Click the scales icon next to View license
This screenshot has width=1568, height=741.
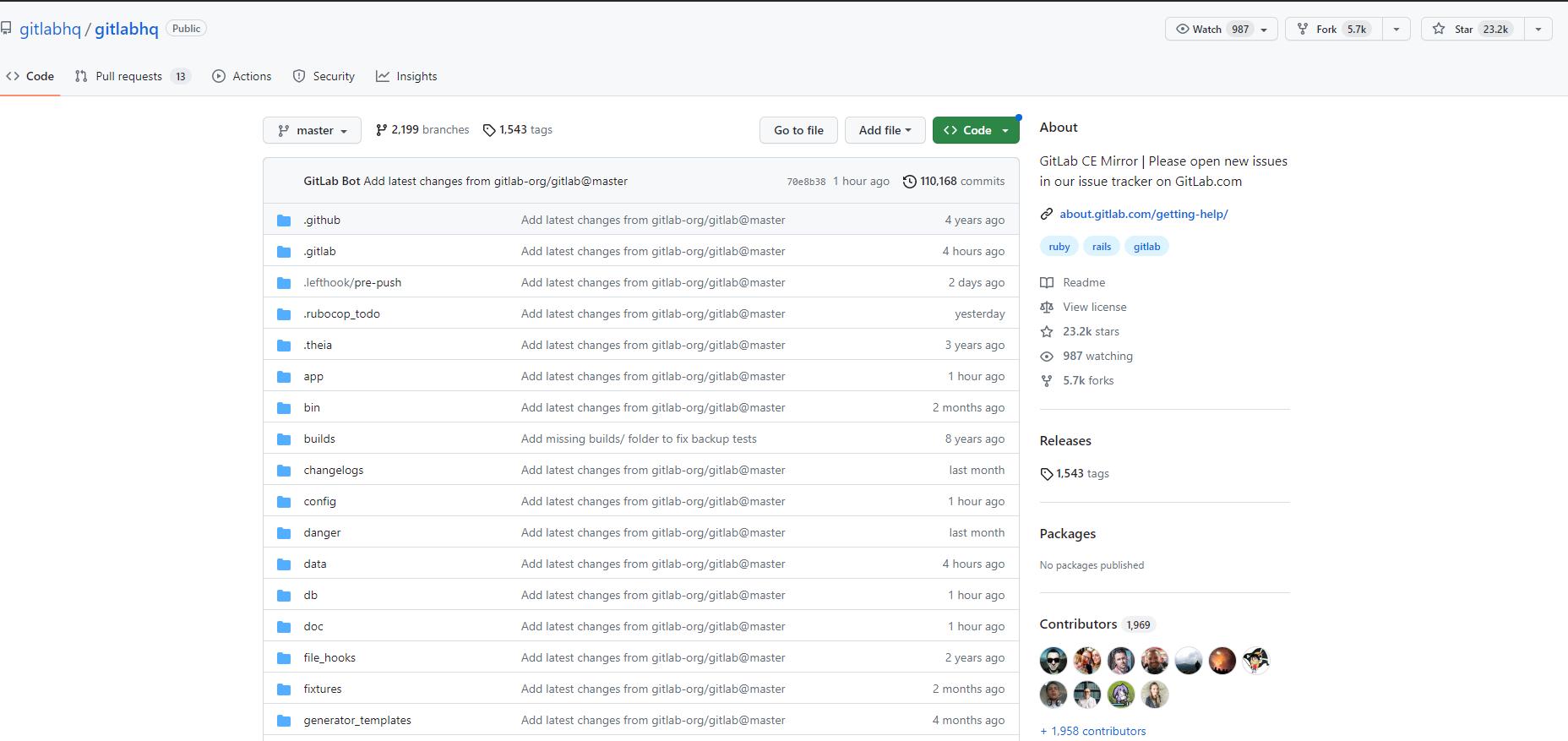[1047, 307]
